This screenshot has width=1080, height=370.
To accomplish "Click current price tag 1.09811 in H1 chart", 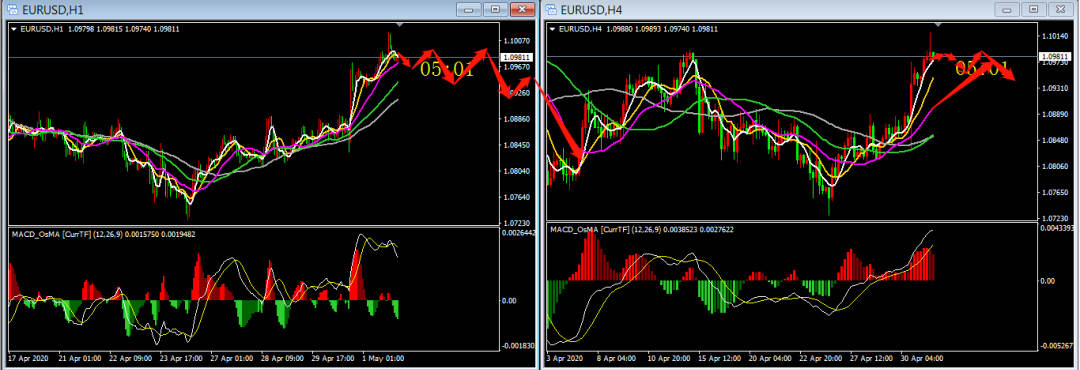I will pyautogui.click(x=517, y=57).
